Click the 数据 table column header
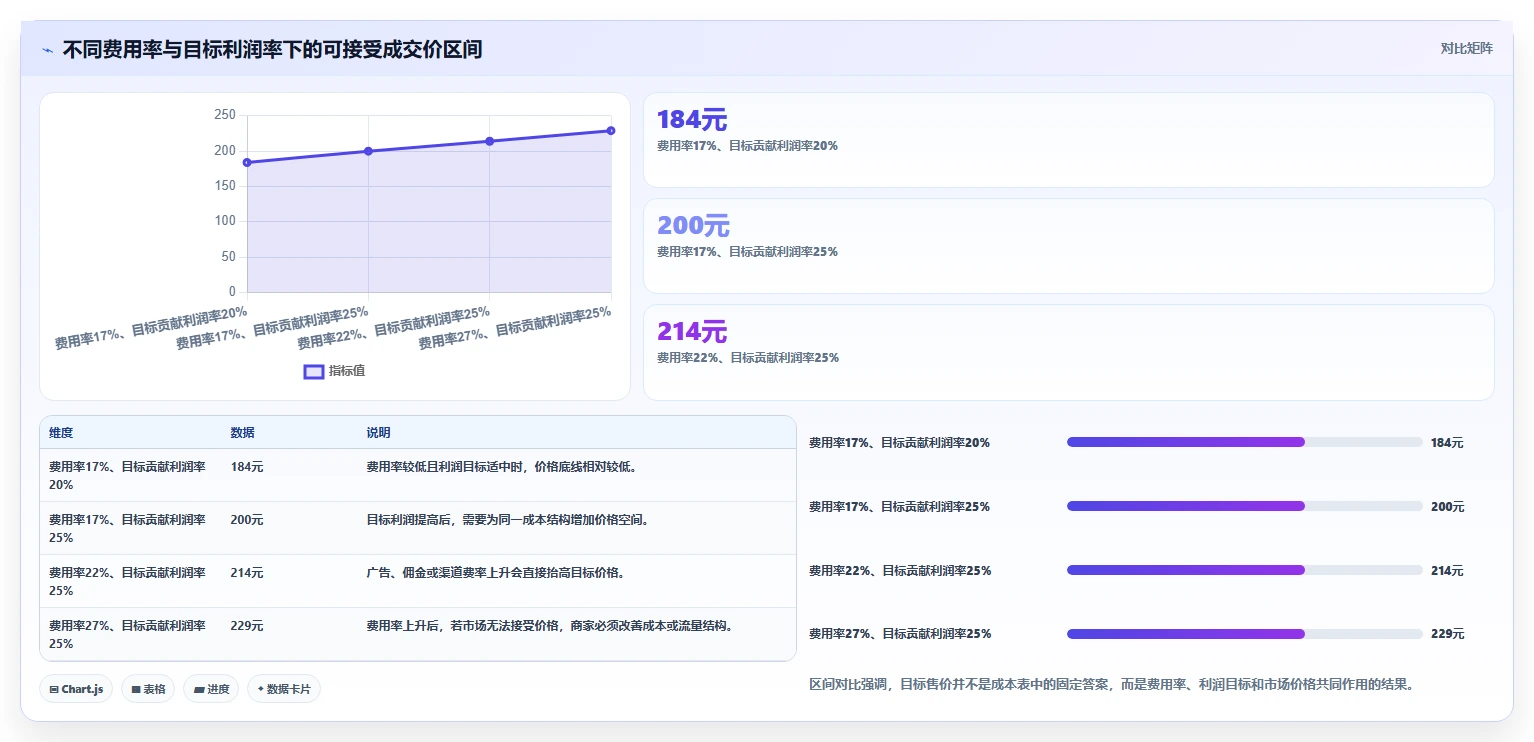 tap(242, 433)
